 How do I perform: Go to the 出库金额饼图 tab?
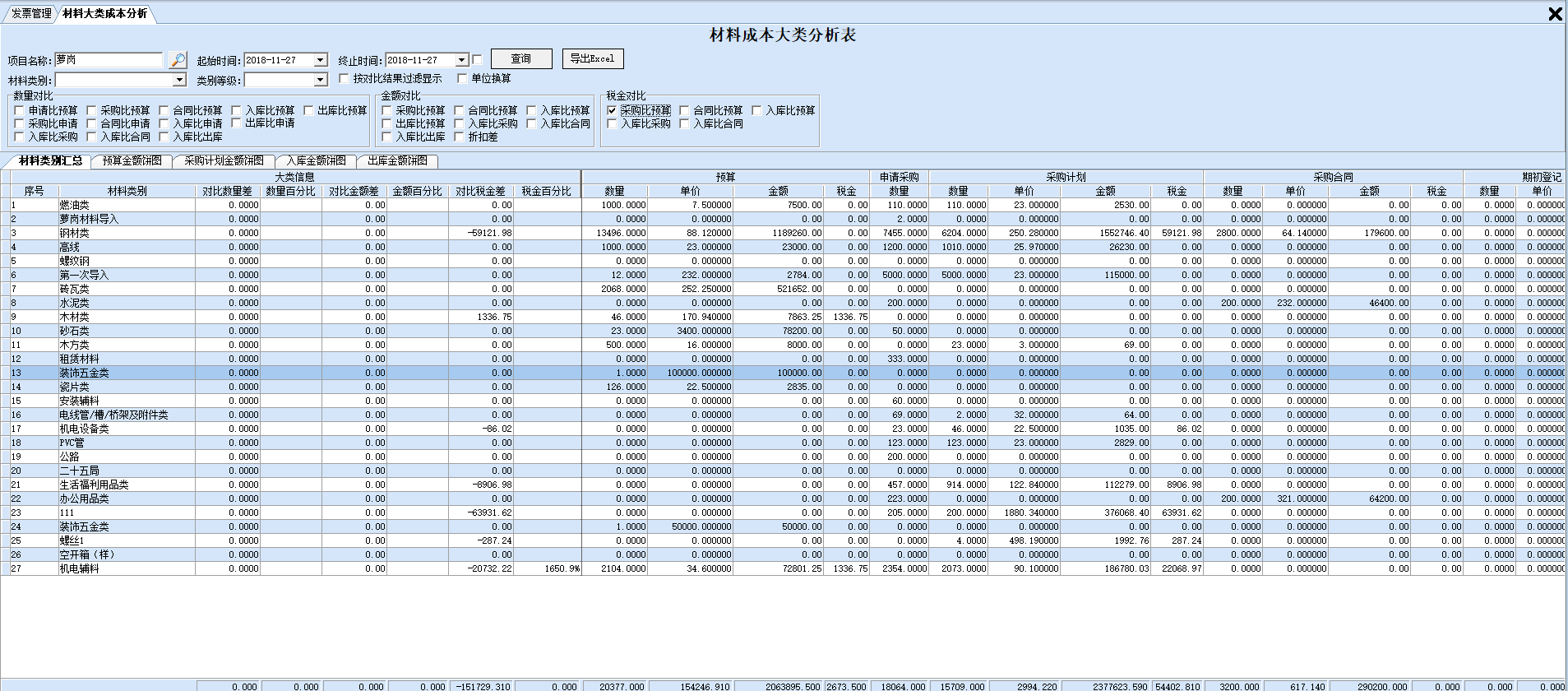coord(397,161)
